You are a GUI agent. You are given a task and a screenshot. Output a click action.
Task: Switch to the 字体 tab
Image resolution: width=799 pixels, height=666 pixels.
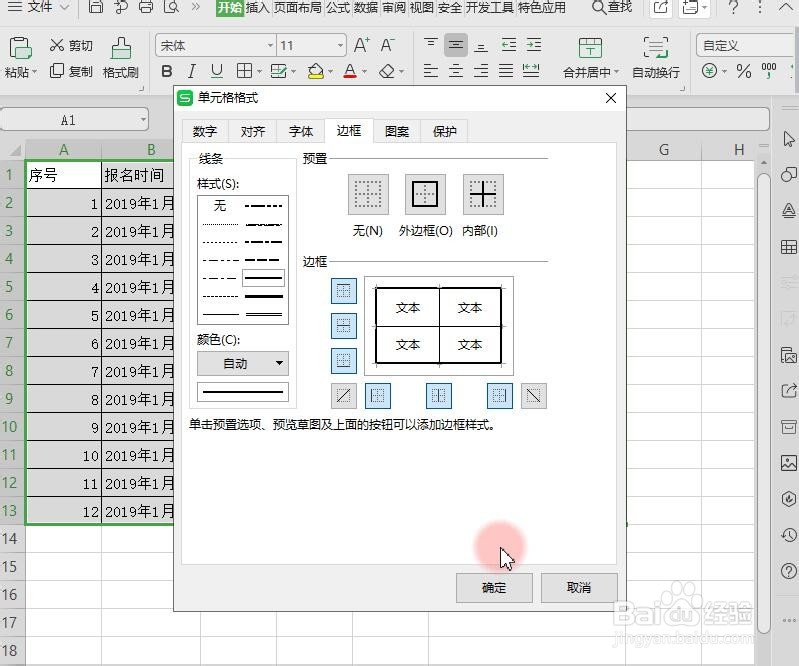tap(301, 131)
